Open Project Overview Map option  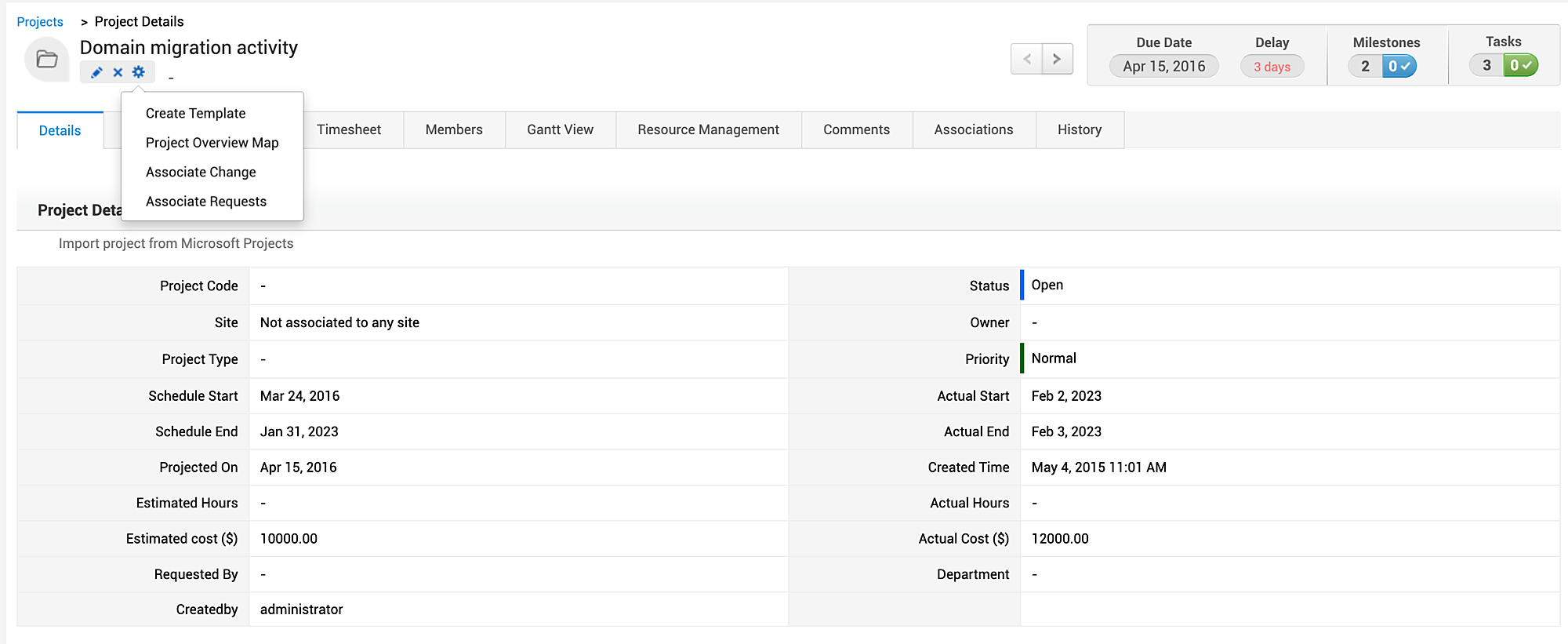(x=212, y=143)
